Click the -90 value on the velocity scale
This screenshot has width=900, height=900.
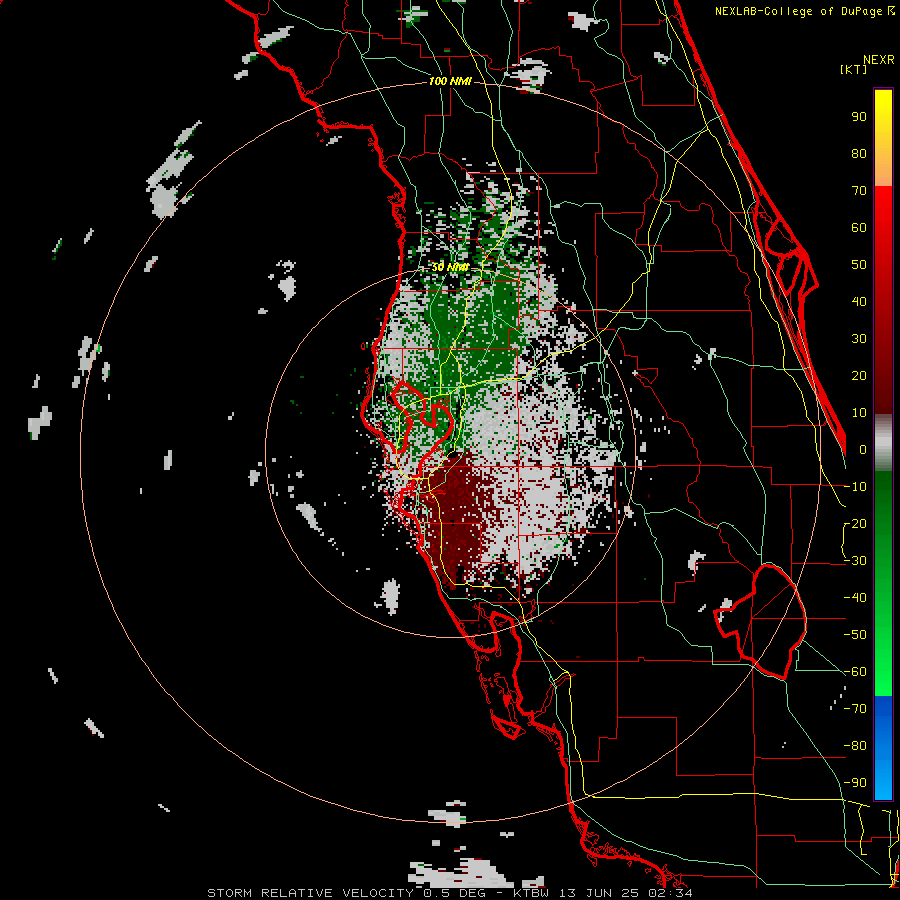coord(856,783)
